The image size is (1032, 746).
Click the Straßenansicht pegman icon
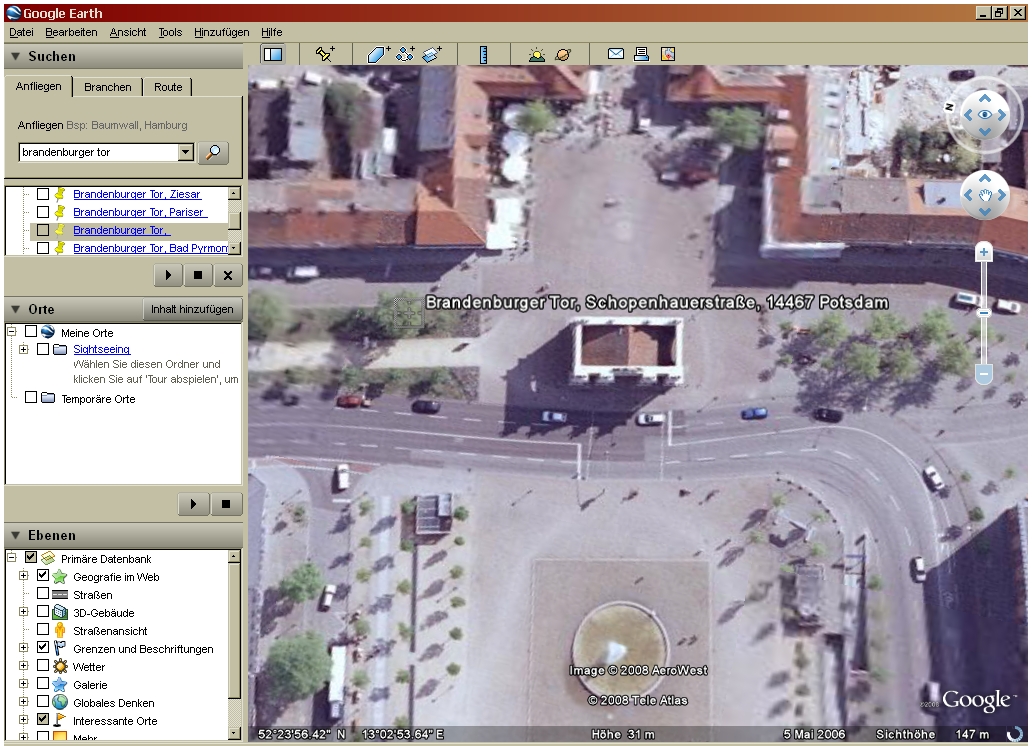60,631
